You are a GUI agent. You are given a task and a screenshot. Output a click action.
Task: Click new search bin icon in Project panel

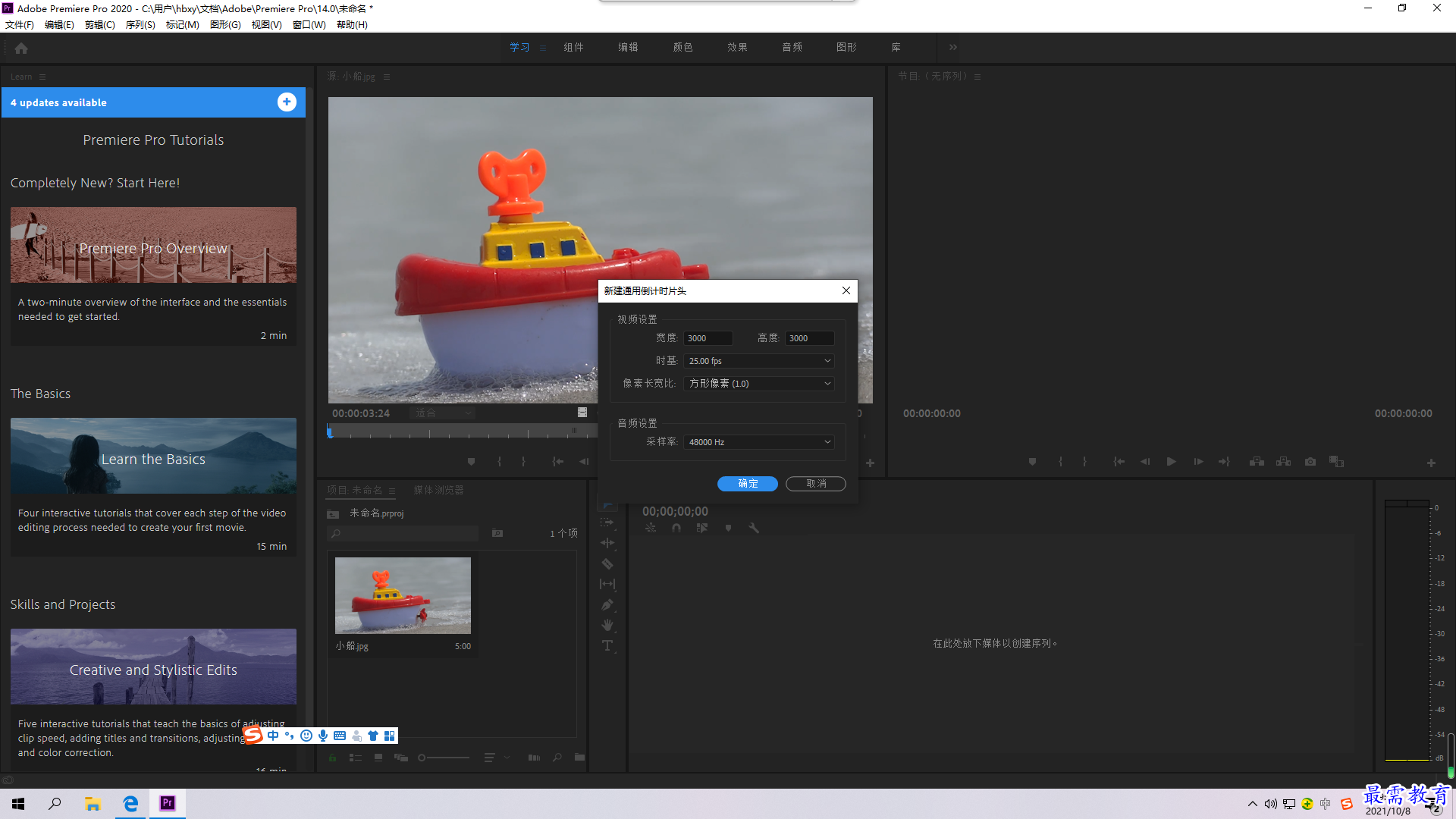click(497, 533)
